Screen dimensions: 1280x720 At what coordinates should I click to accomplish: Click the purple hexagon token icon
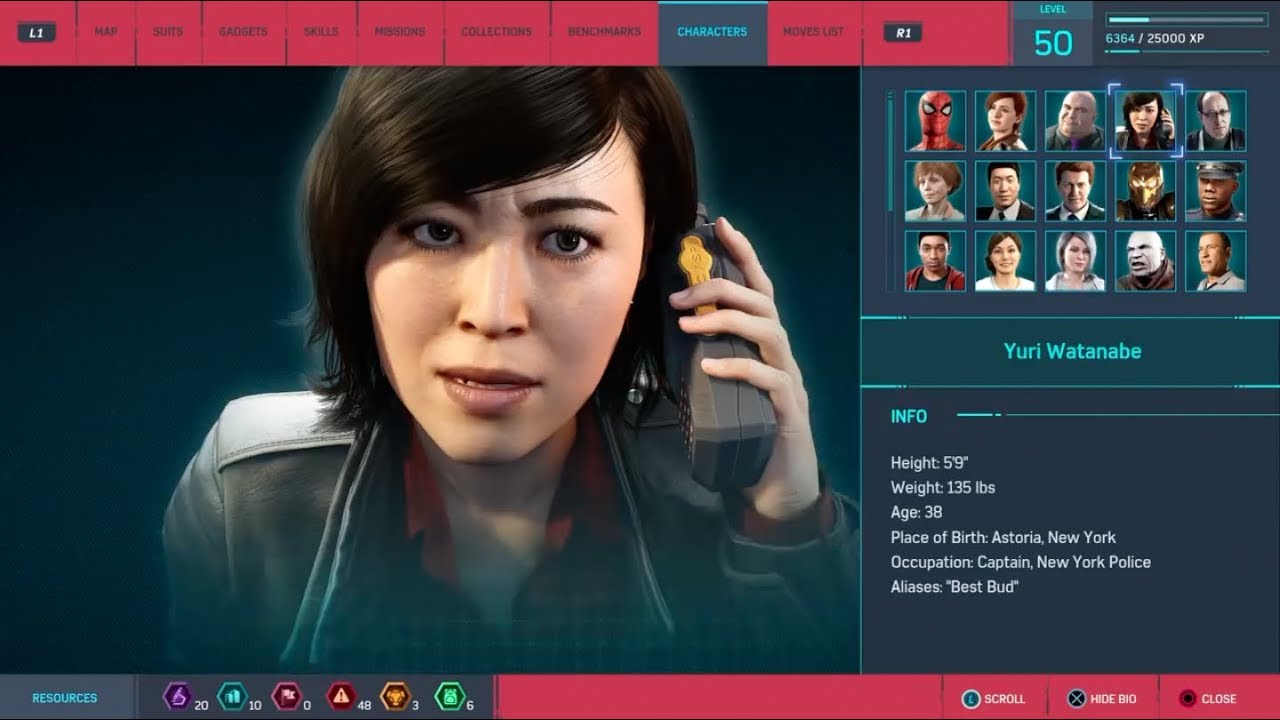(x=177, y=696)
